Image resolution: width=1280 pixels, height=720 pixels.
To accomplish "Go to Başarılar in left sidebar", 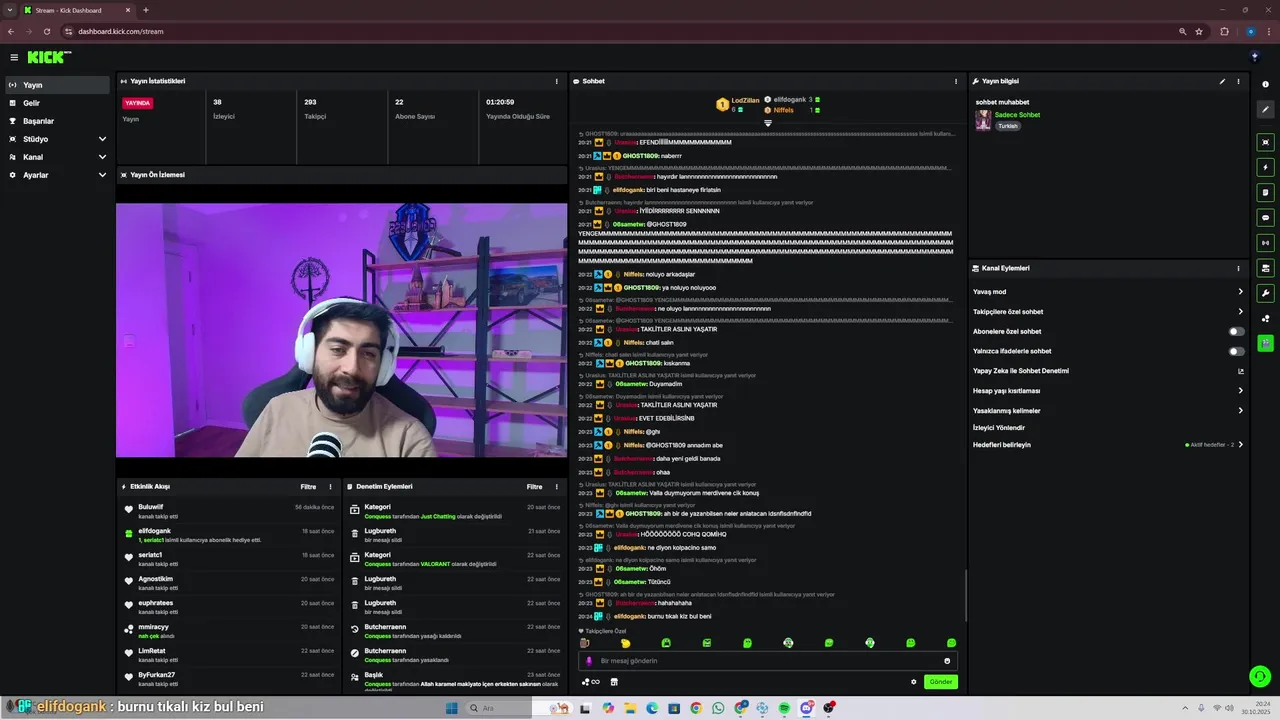I will click(57, 121).
